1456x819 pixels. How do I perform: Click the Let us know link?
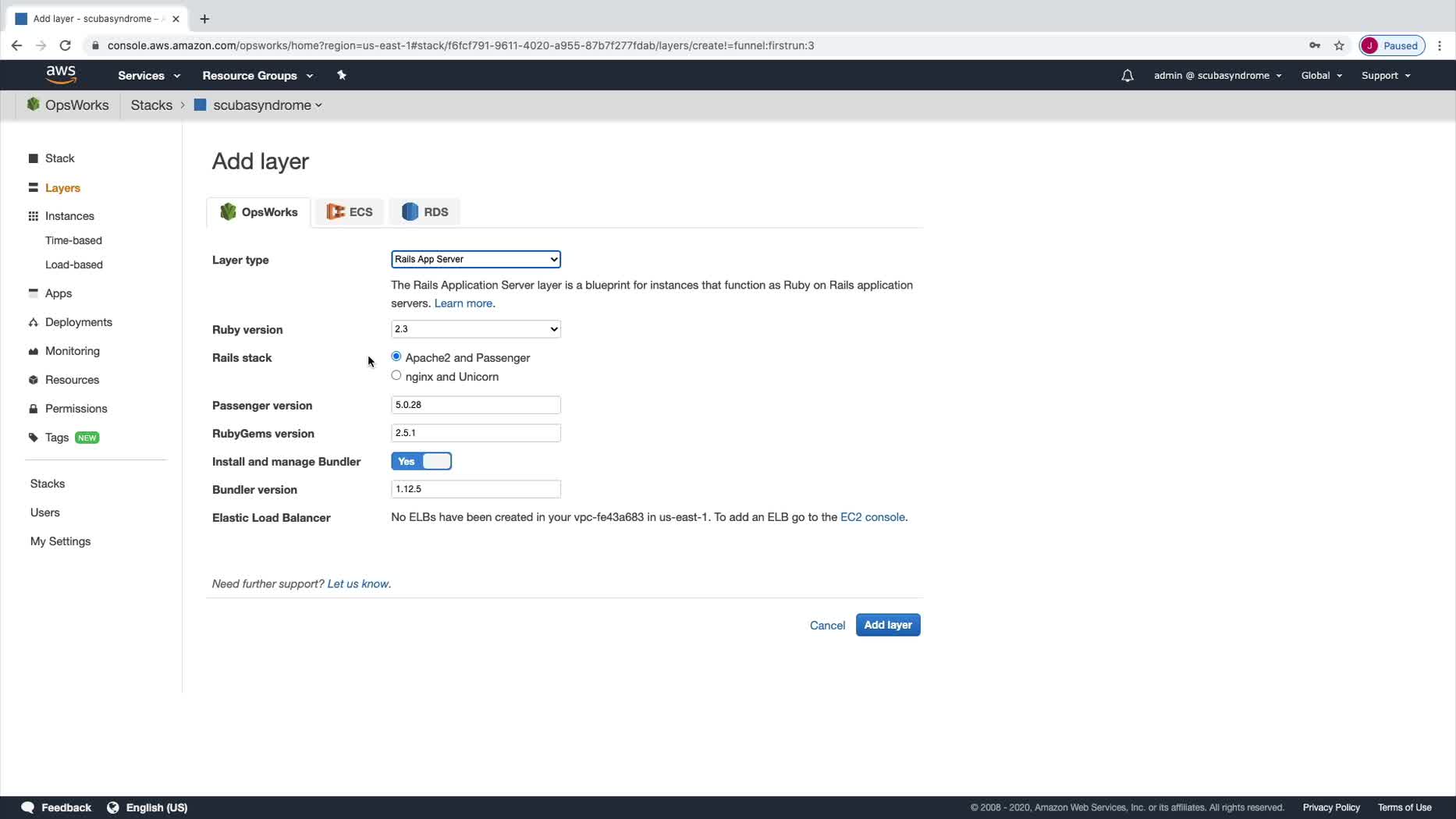point(358,583)
